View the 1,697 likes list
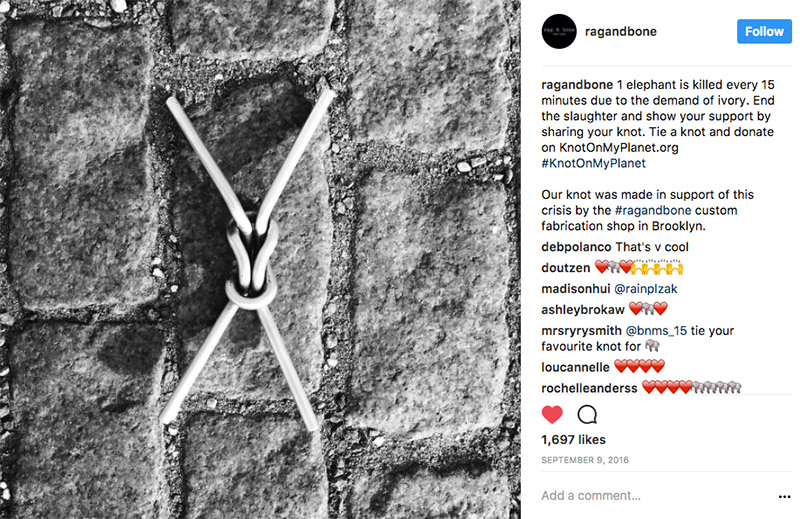The height and width of the screenshot is (519, 800). [x=573, y=439]
